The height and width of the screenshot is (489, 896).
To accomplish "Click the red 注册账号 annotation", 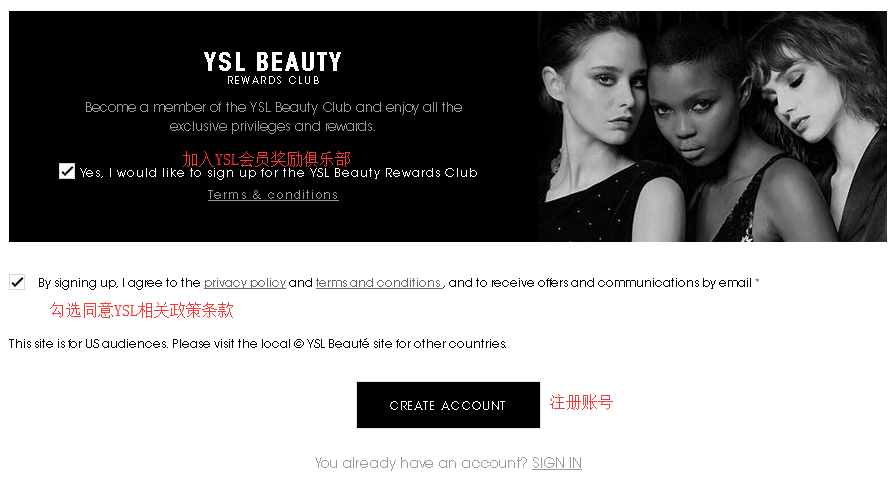I will [x=581, y=403].
